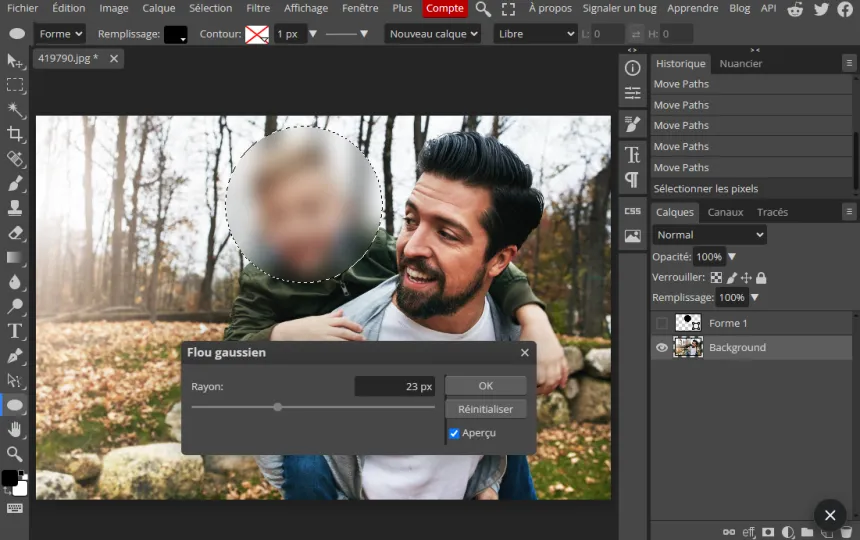
Task: Select the Crop tool
Action: tap(14, 134)
